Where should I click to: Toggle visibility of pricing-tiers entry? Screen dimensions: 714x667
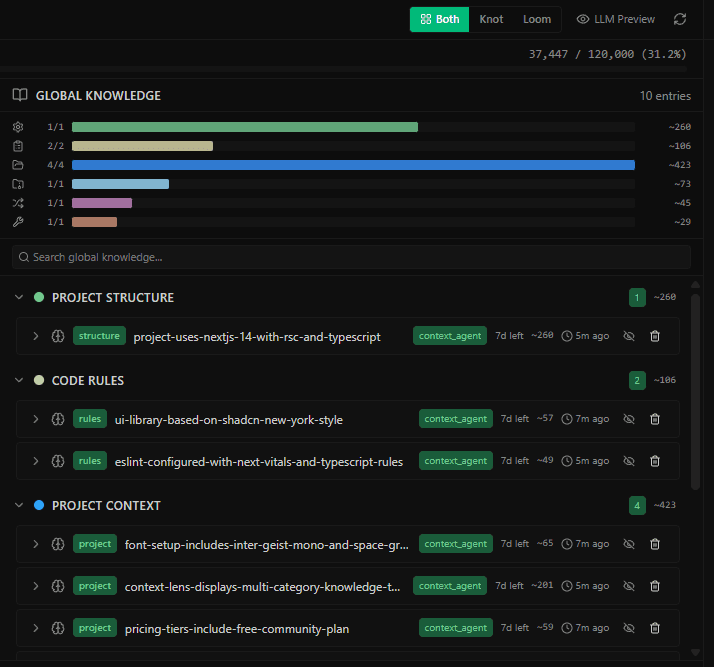coord(629,628)
